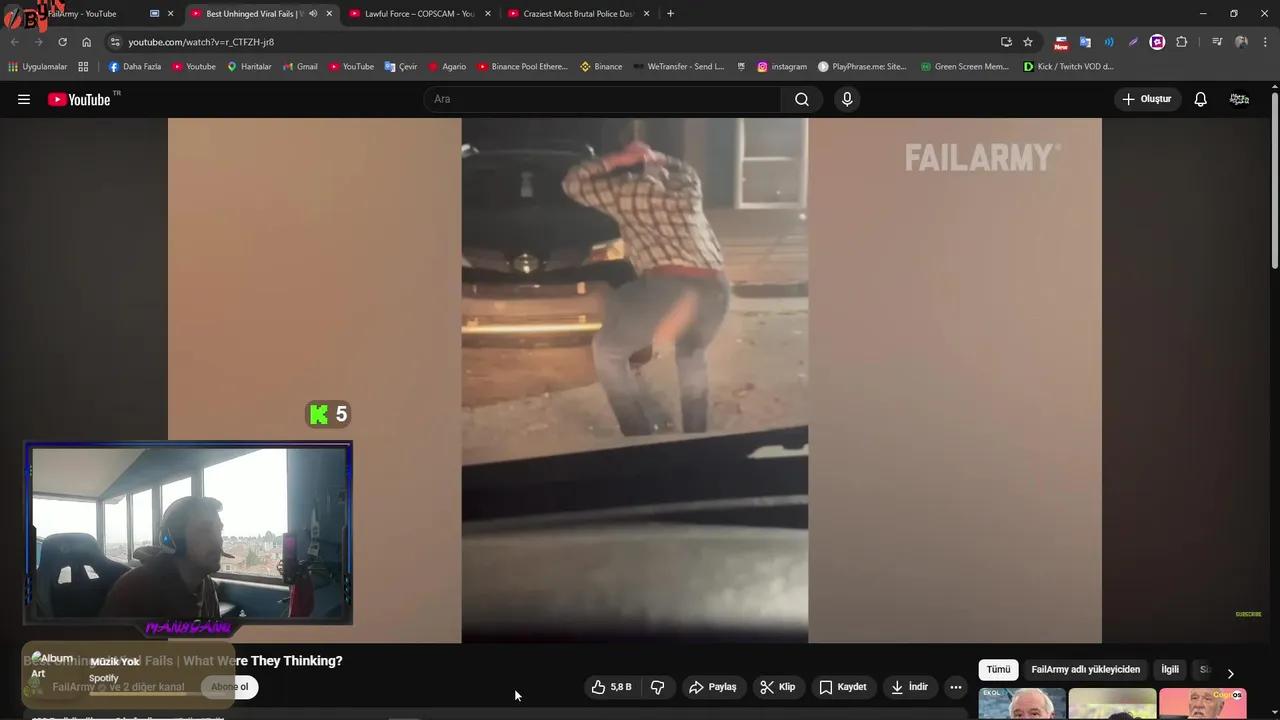Screen dimensions: 1280x720
Task: Open the third recommended video thumbnail
Action: (x=1202, y=704)
